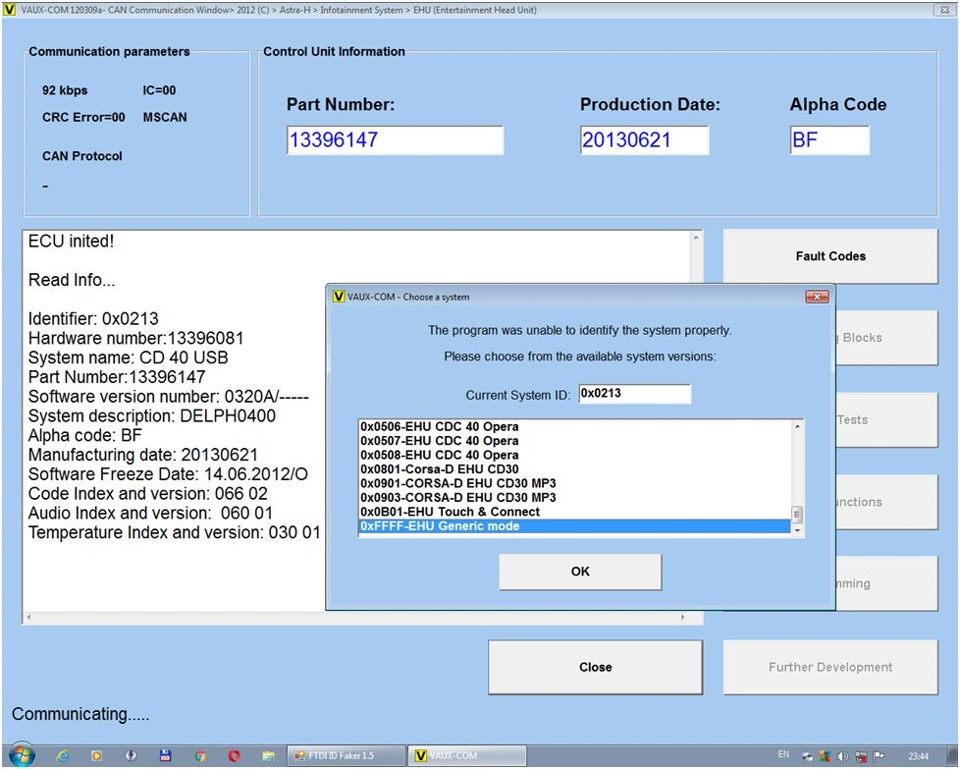
Task: Click 'Alpha code: BF' log line
Action: pyautogui.click(x=85, y=435)
